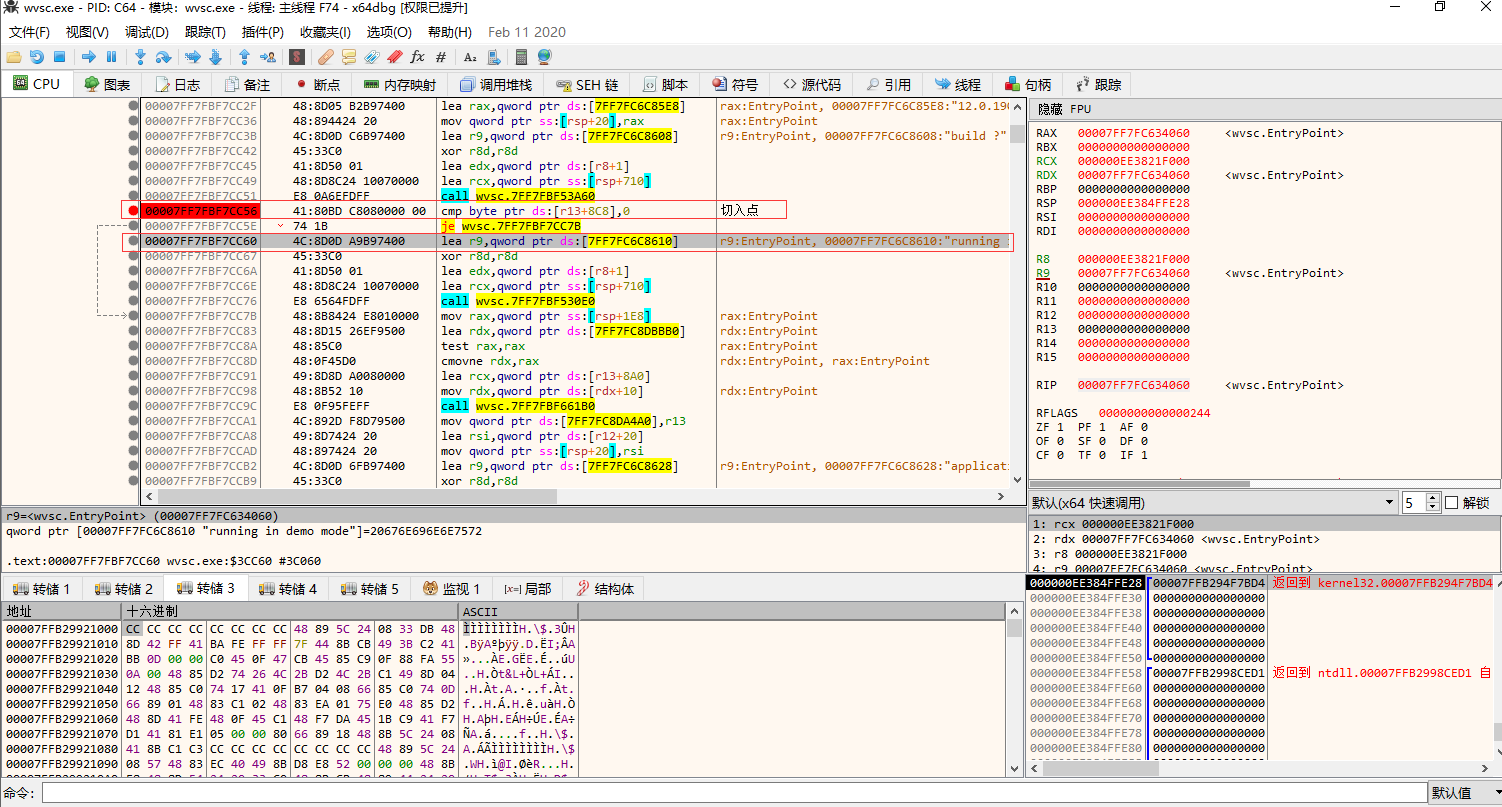
Task: Click the Open file folder icon
Action: click(x=14, y=57)
